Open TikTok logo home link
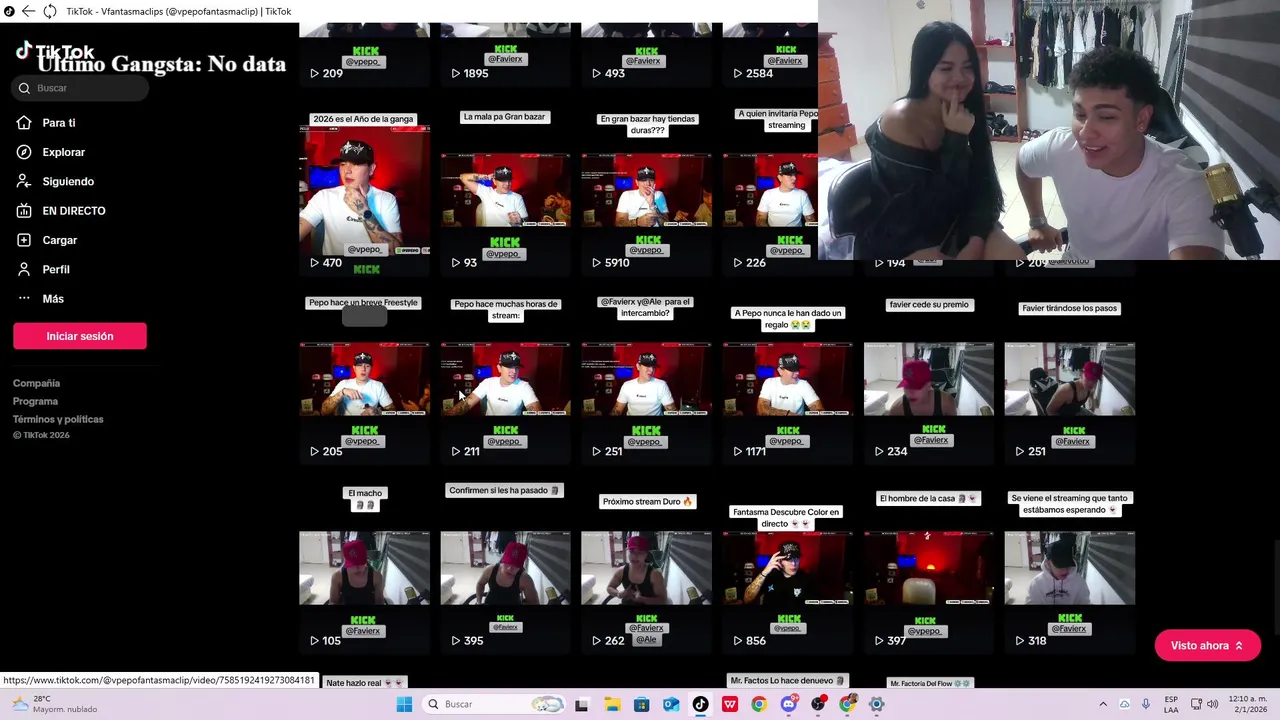The image size is (1280, 720). click(55, 52)
